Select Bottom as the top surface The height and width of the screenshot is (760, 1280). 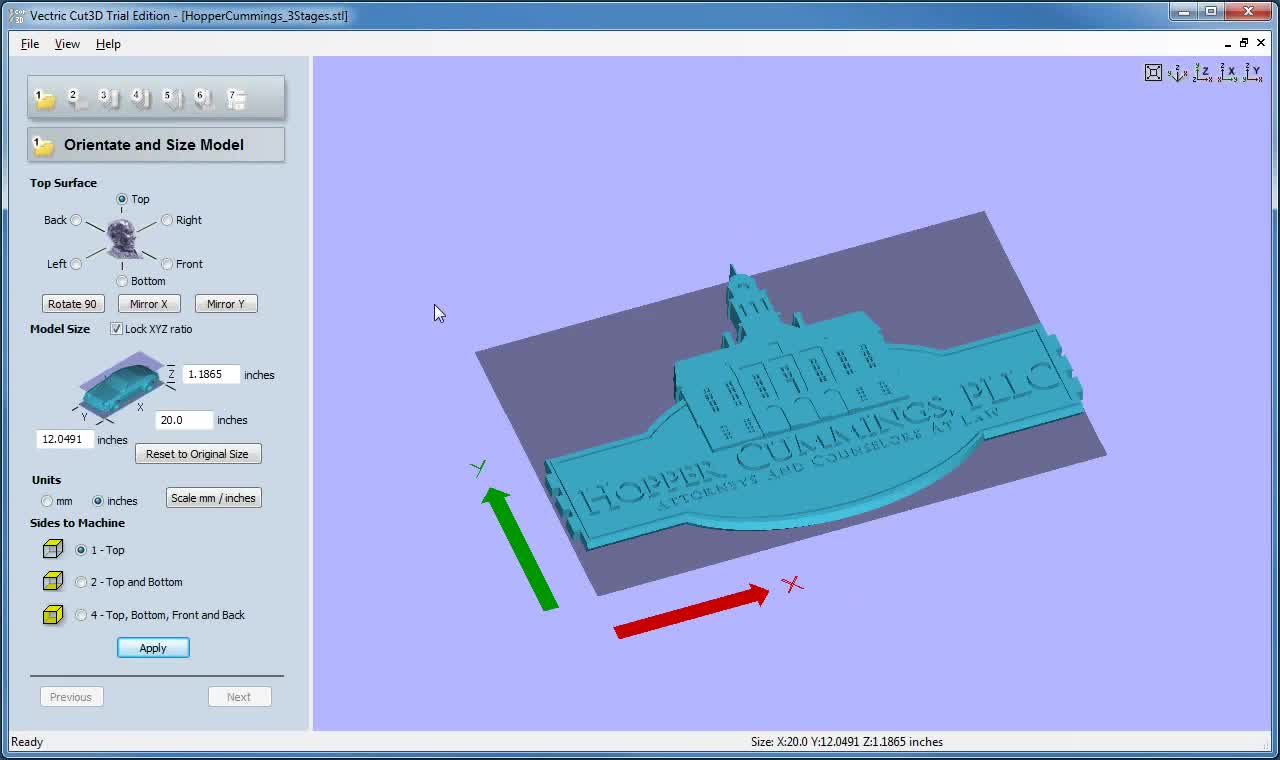[122, 281]
